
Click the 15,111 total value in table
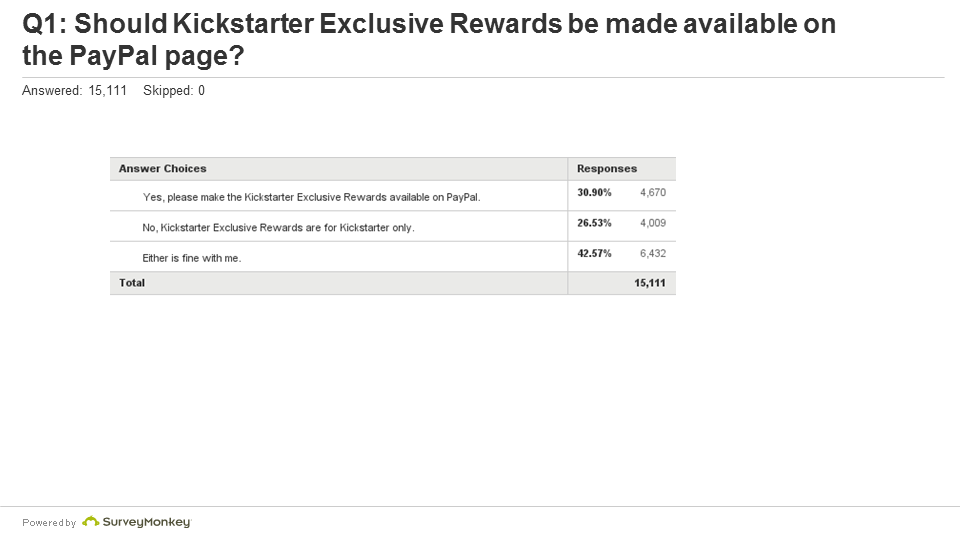[649, 283]
